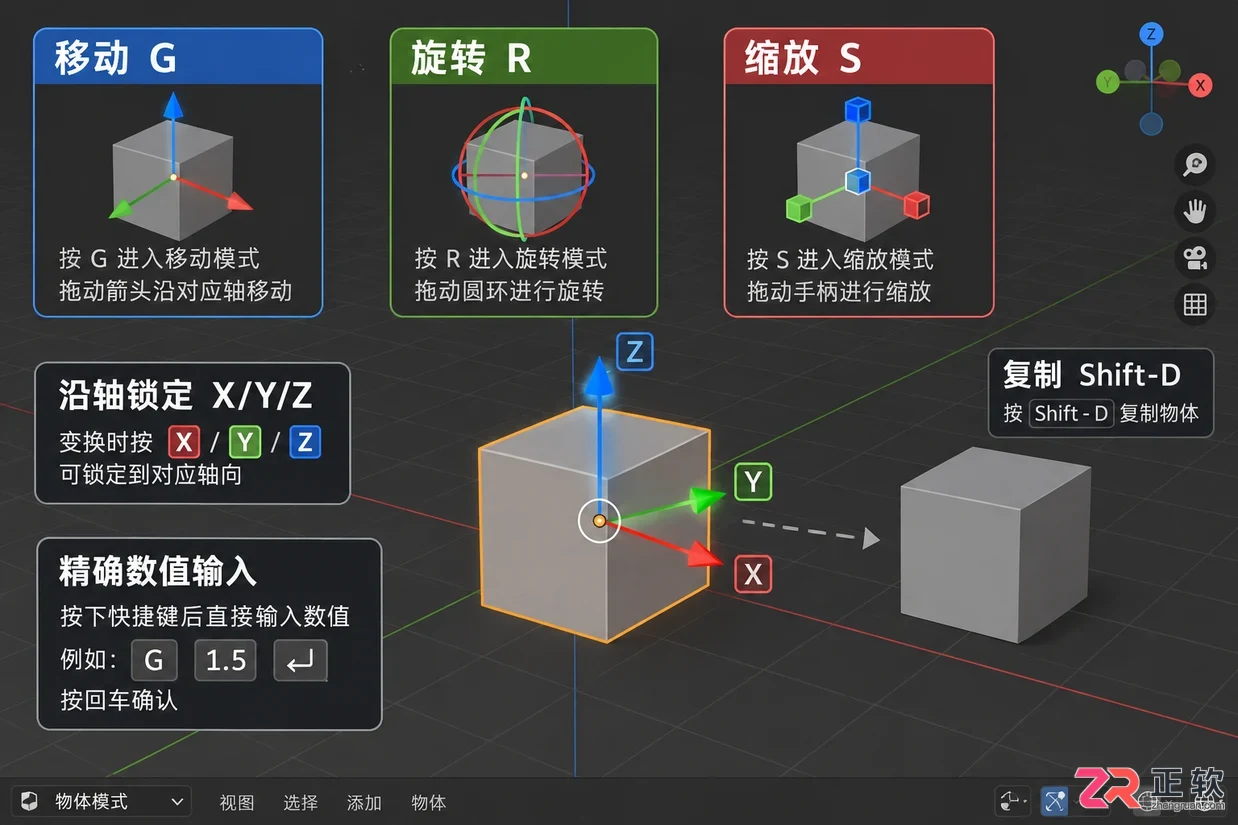Viewport: 1238px width, 825px height.
Task: Open the 添加 menu
Action: tap(364, 802)
